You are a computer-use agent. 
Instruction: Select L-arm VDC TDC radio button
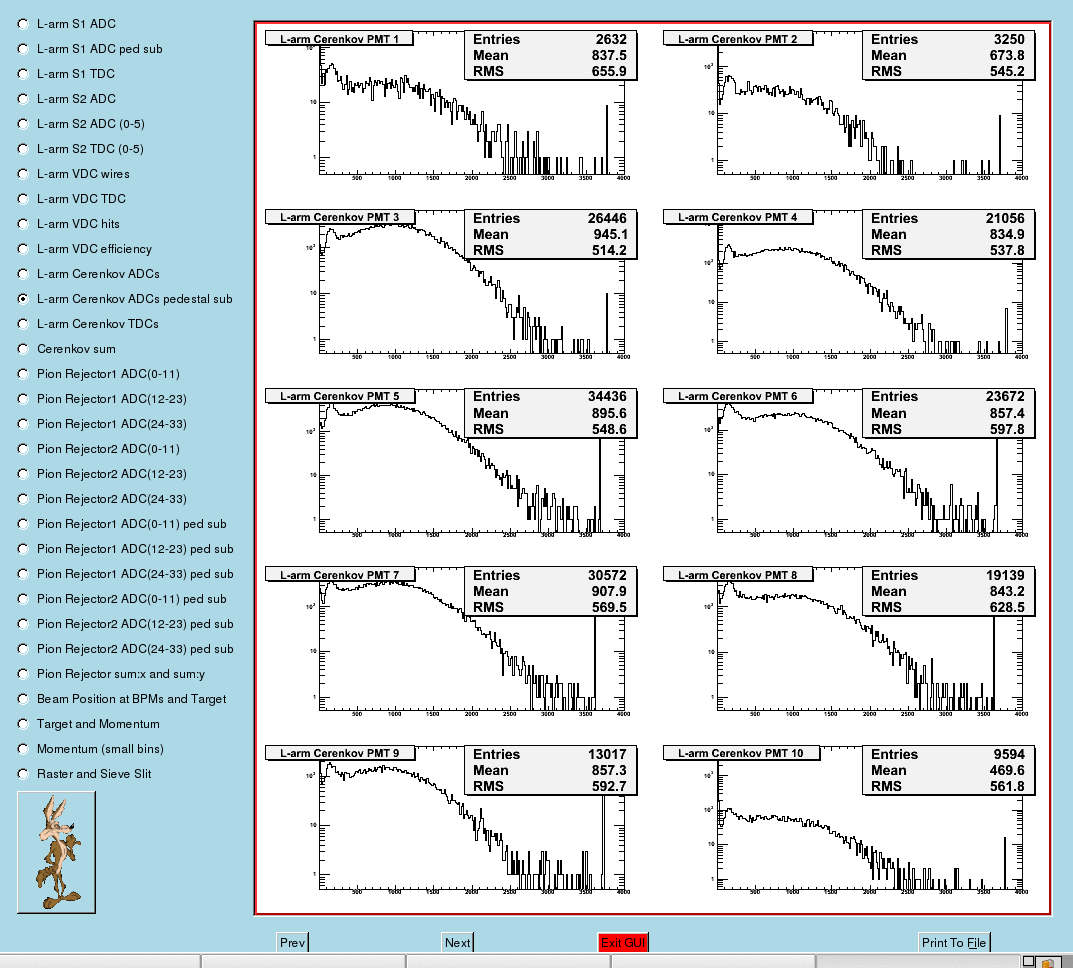click(x=23, y=199)
